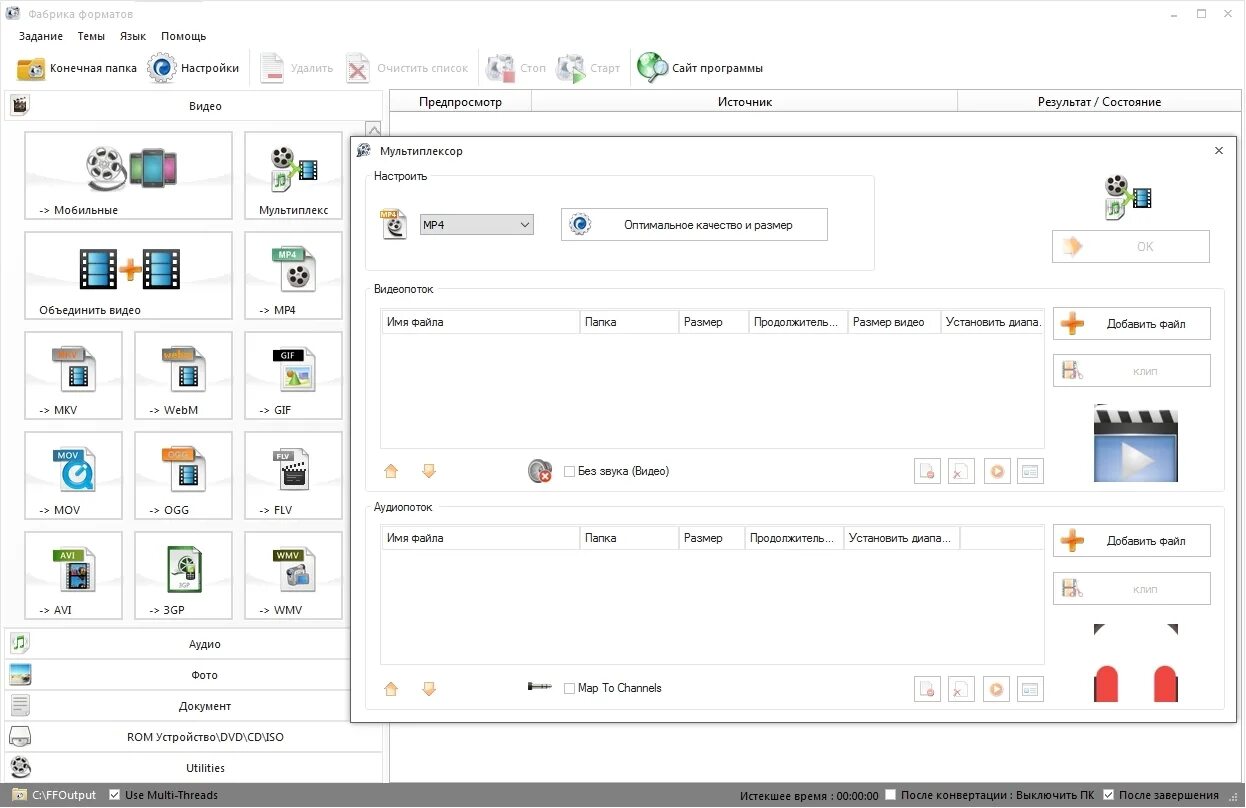Screen dimensions: 1246x808
Task: Open the Помощь menu
Action: click(184, 36)
